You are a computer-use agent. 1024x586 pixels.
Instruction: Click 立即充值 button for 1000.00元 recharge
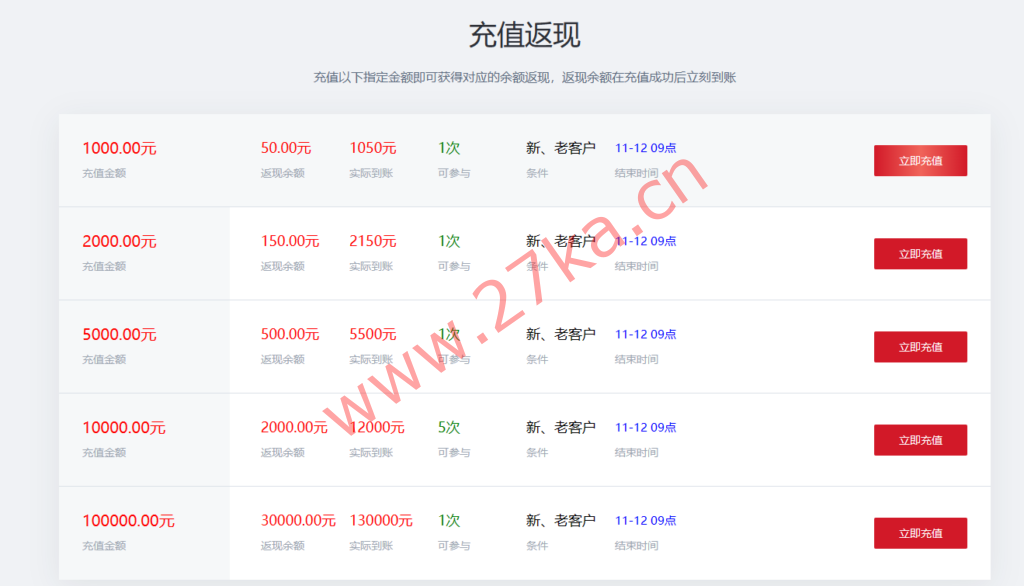920,161
